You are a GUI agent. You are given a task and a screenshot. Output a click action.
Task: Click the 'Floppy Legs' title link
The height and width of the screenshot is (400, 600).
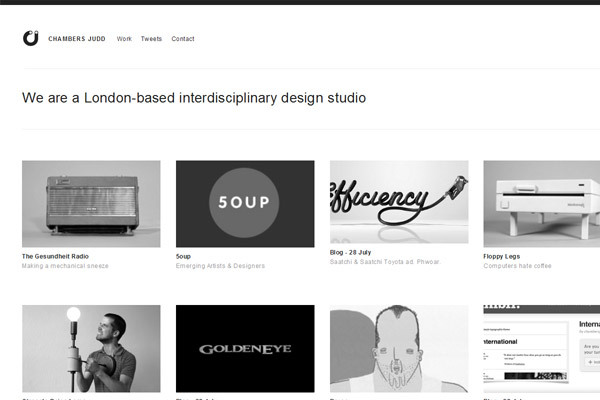tap(502, 256)
